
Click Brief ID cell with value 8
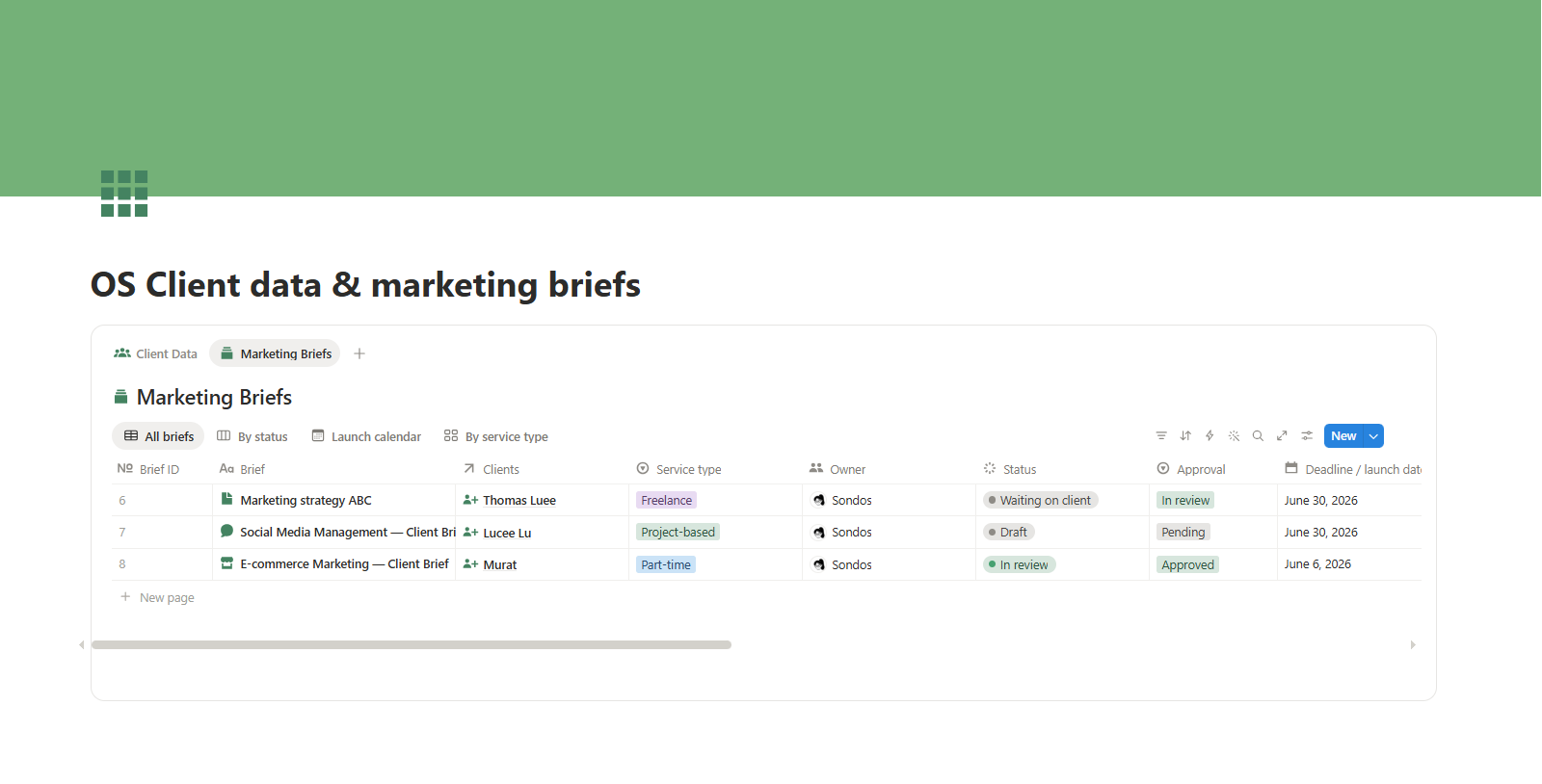click(162, 564)
